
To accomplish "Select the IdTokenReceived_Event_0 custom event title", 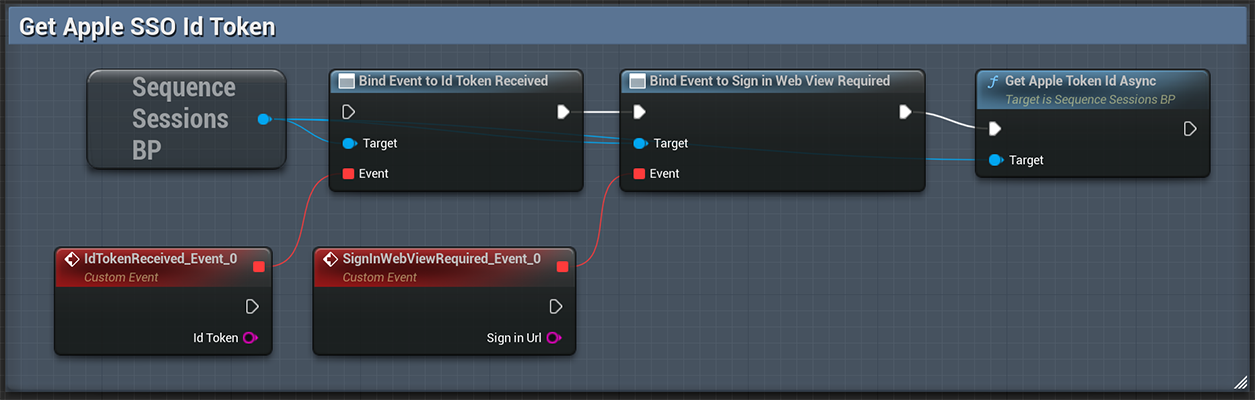I will pyautogui.click(x=160, y=258).
